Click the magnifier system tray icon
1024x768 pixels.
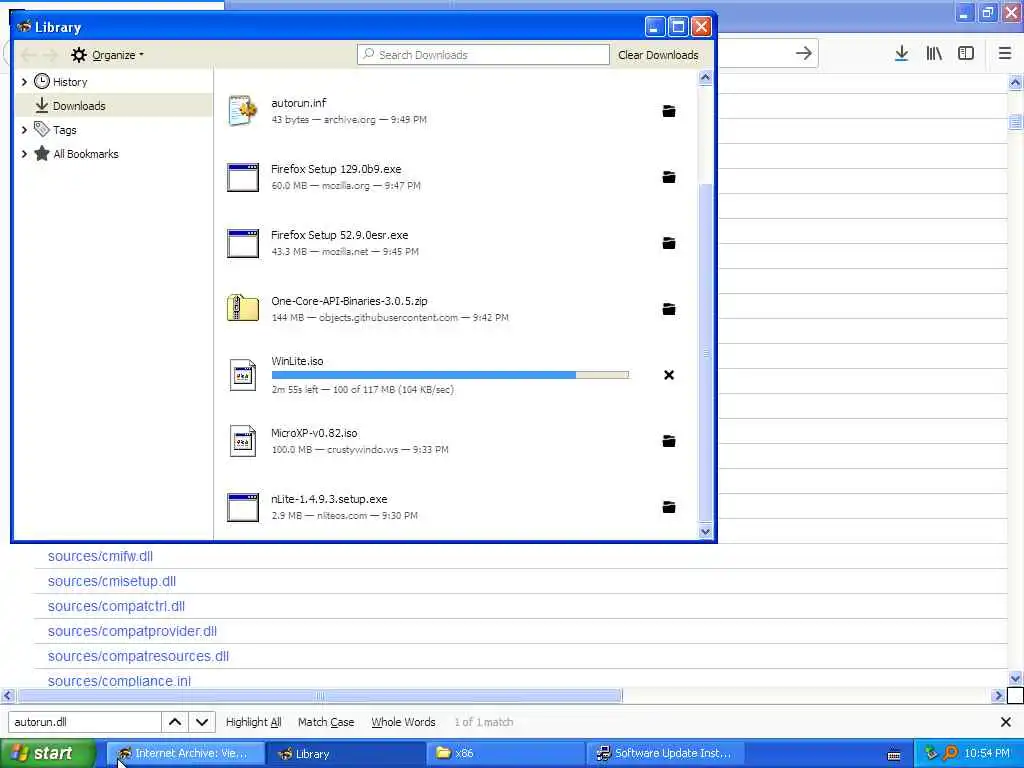[950, 753]
